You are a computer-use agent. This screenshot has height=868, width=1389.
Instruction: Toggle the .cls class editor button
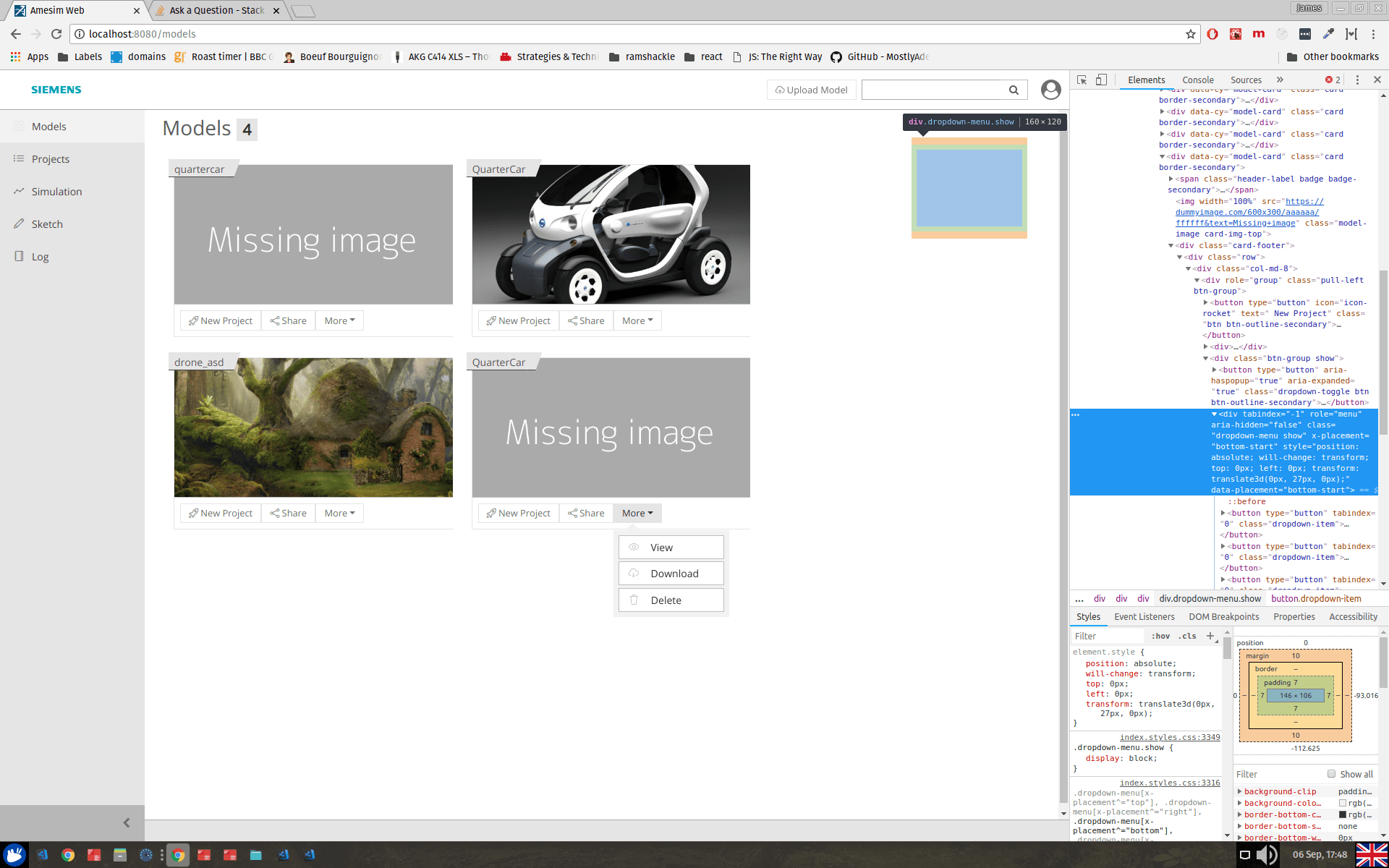pos(1186,636)
